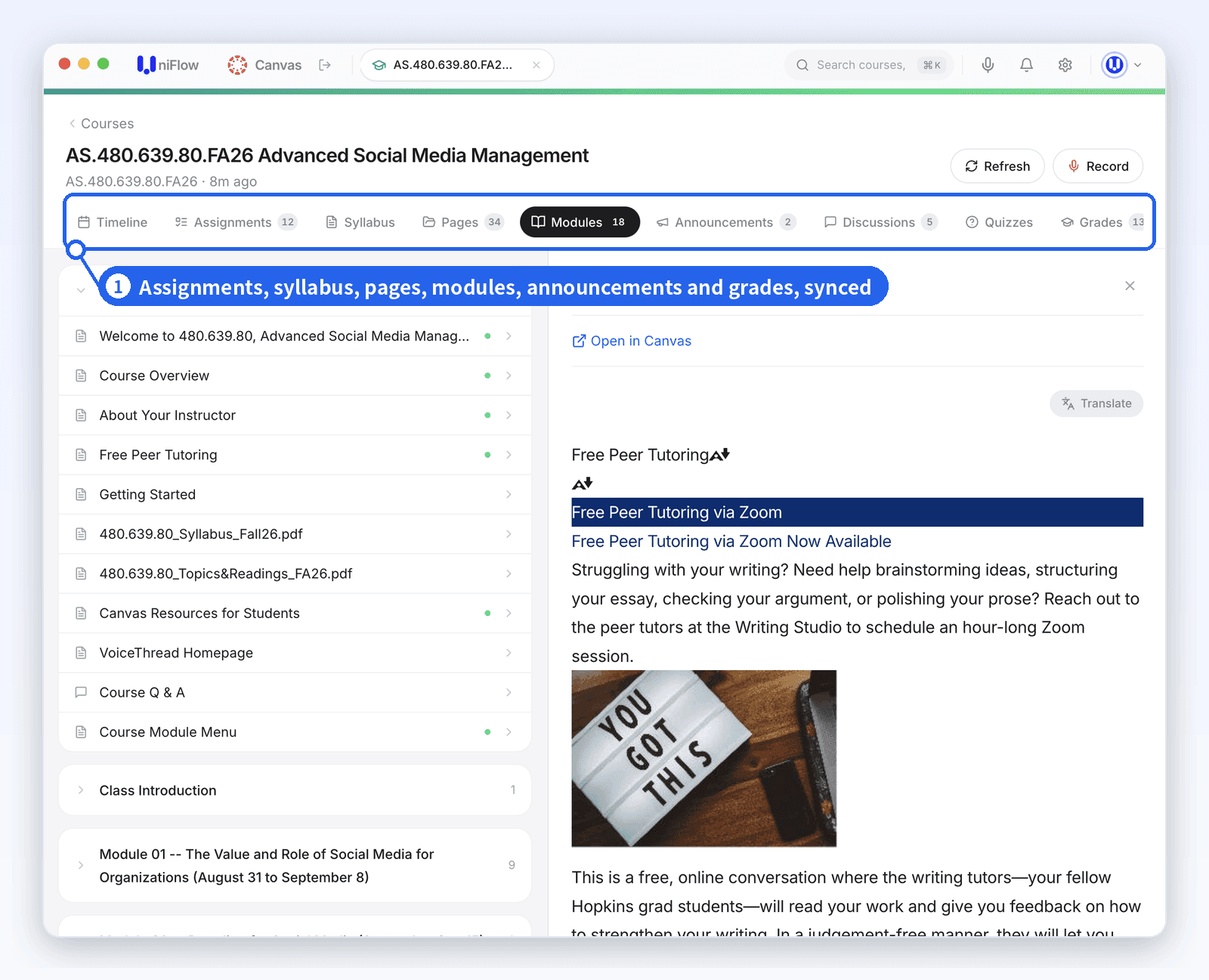
Task: Switch to the Assignments tab
Action: (236, 222)
